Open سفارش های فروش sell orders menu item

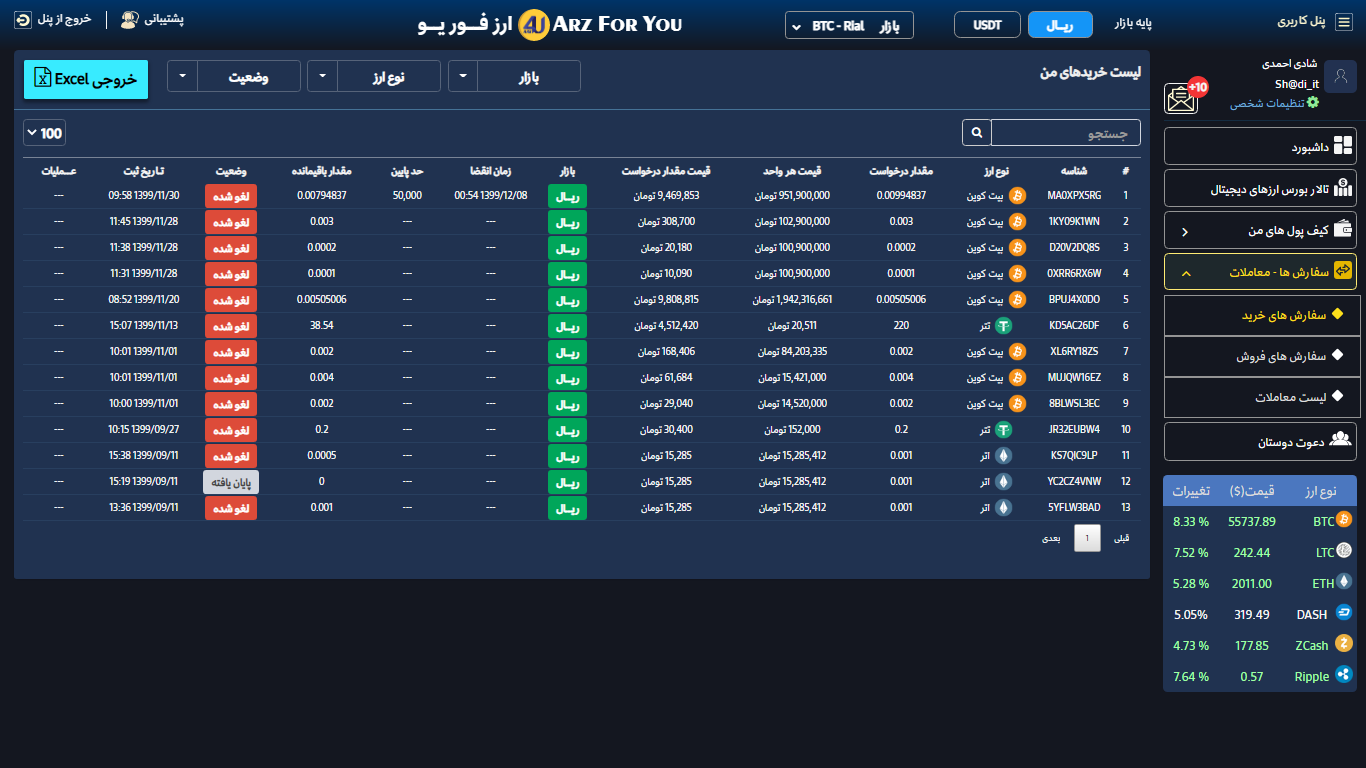click(1260, 355)
